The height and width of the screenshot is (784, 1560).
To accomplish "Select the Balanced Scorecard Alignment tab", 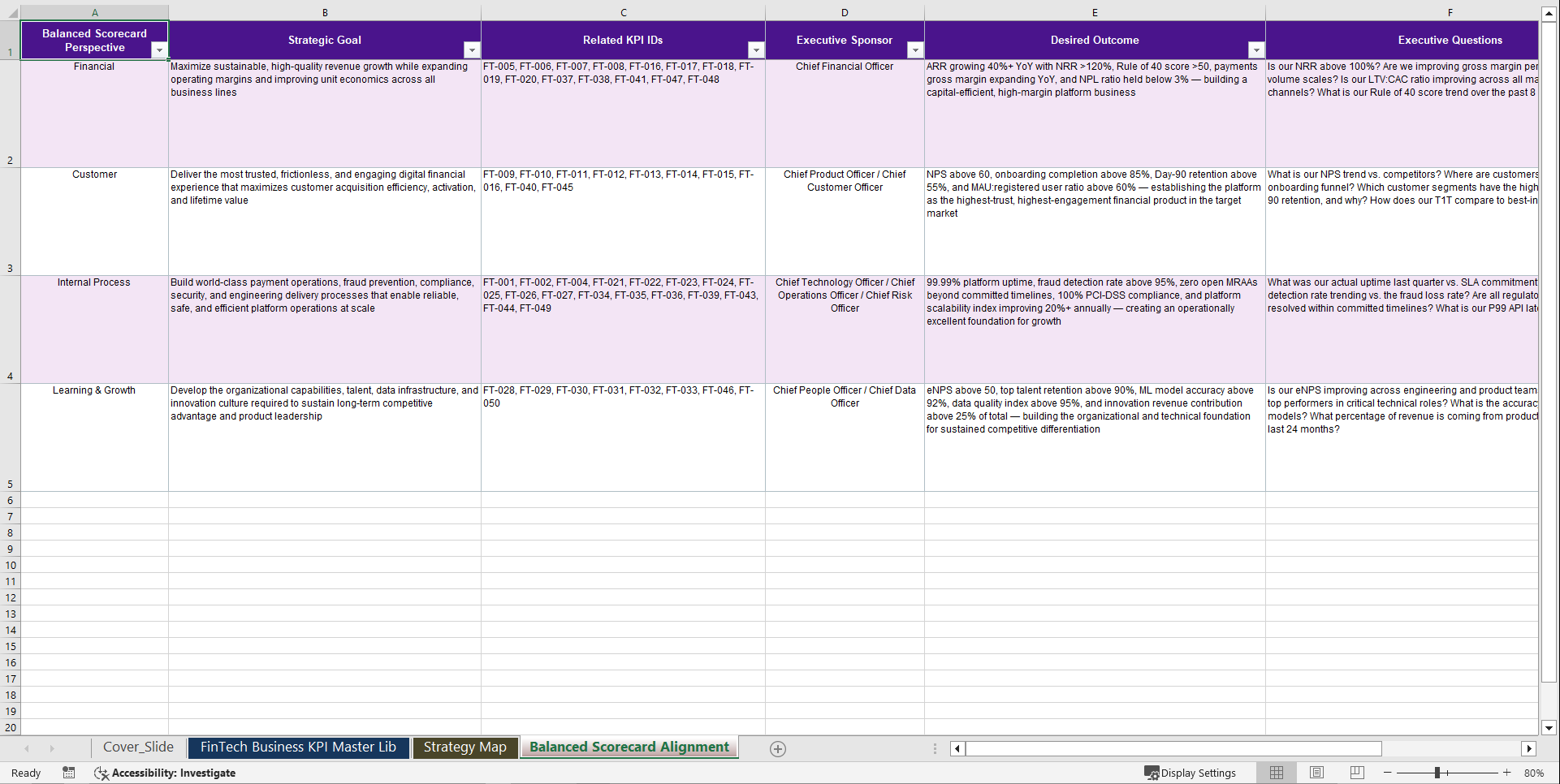I will [x=629, y=747].
